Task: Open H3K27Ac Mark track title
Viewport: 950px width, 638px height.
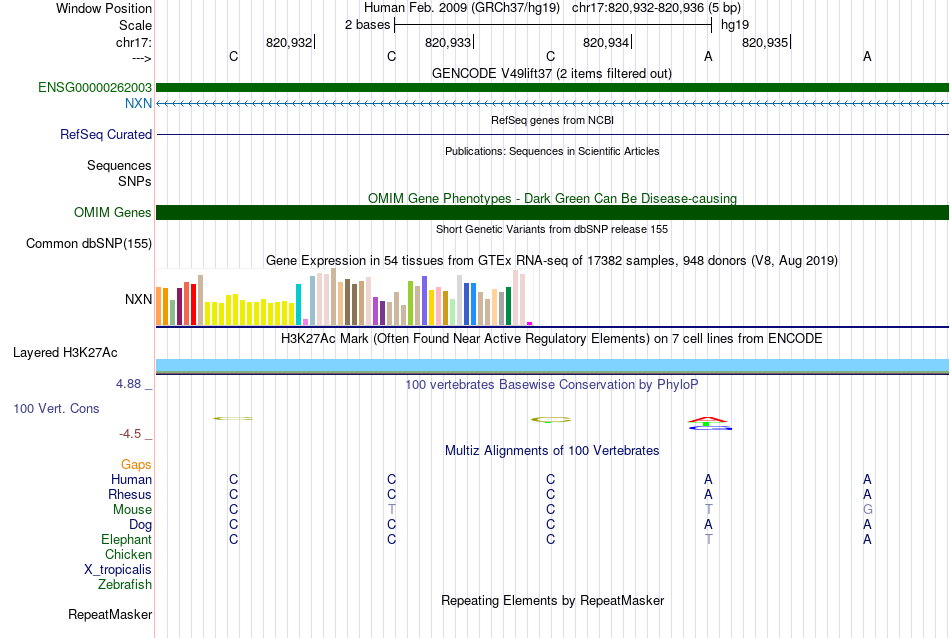Action: coord(552,338)
